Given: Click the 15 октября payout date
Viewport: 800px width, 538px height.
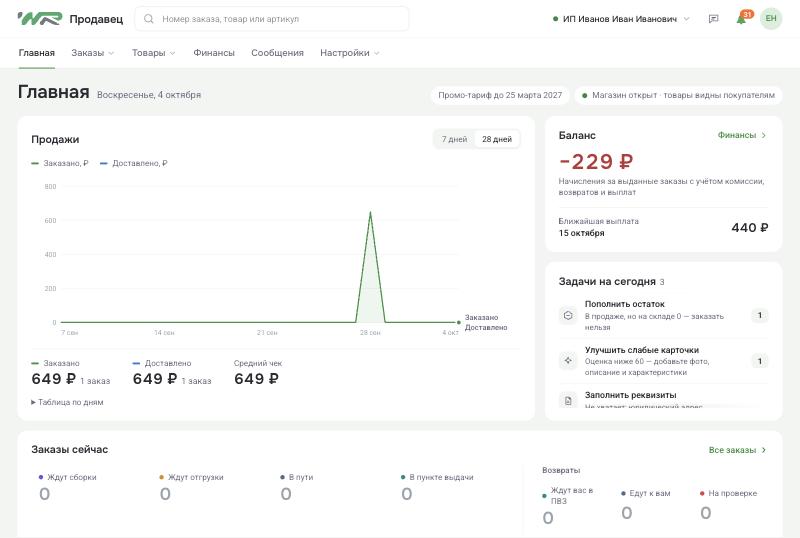Looking at the screenshot, I should pyautogui.click(x=581, y=233).
